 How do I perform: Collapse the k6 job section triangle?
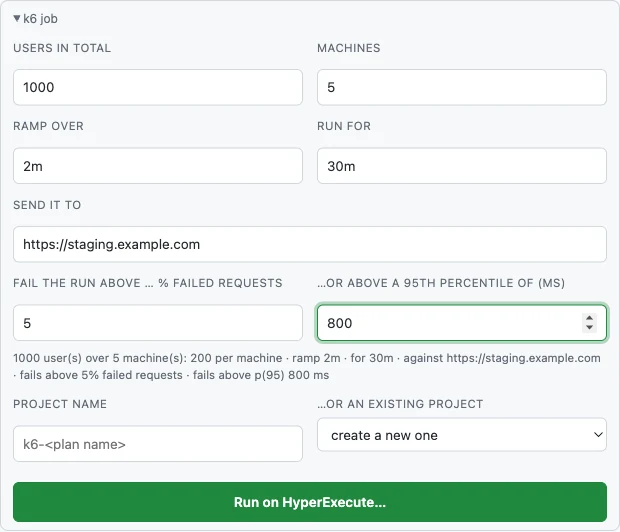(x=17, y=18)
